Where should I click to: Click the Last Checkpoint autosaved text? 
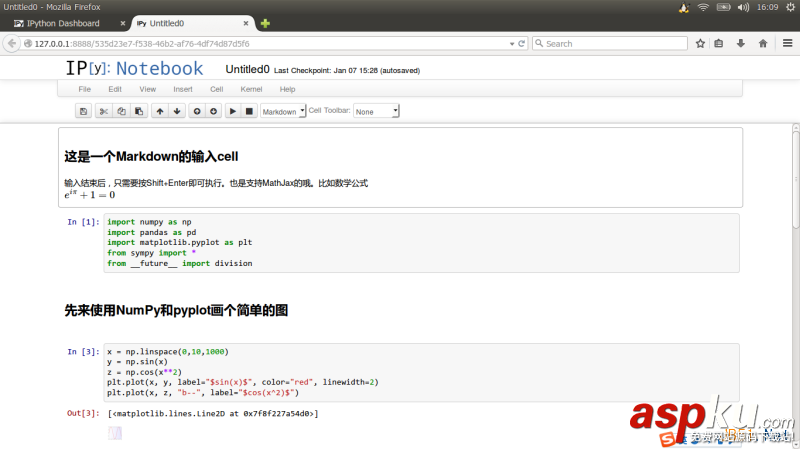tap(347, 70)
